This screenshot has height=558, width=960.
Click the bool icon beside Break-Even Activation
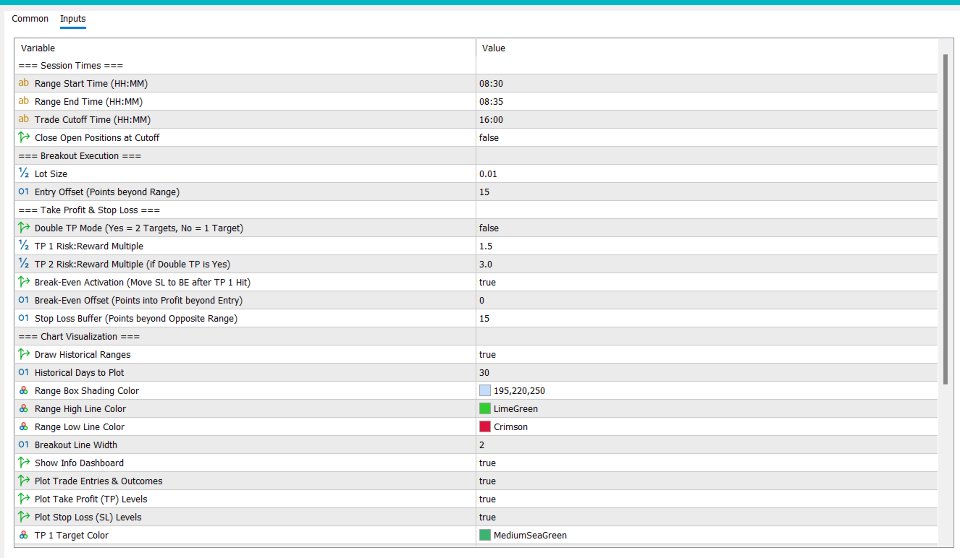pos(23,282)
